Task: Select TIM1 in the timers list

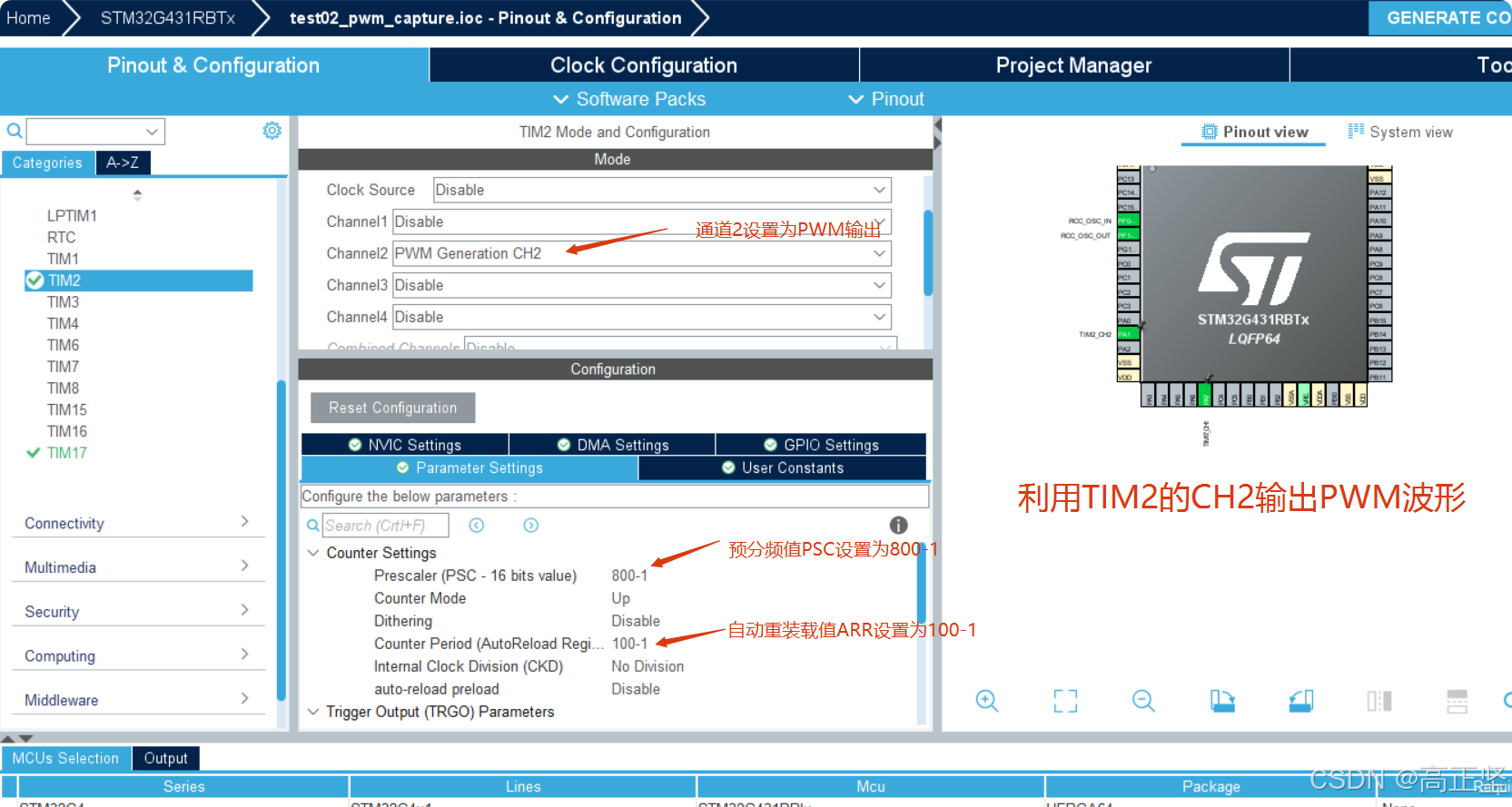Action: [63, 259]
